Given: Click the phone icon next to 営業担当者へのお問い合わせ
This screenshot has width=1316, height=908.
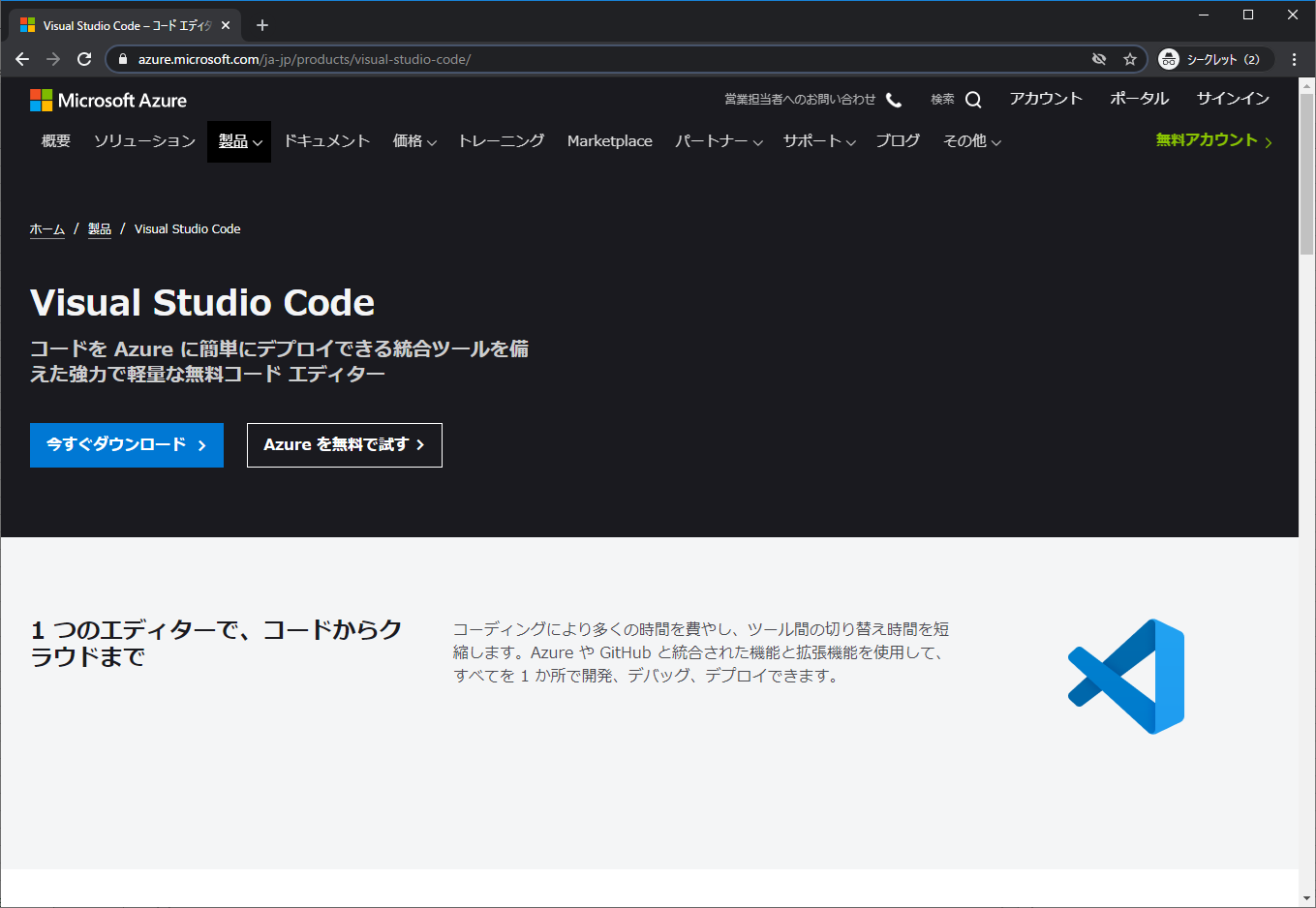Looking at the screenshot, I should [894, 100].
